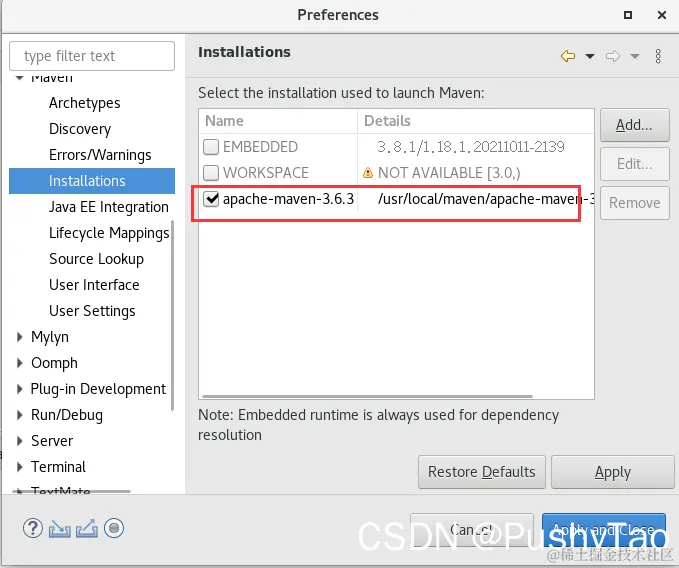This screenshot has width=679, height=568.
Task: Click the WORKSPACE row name text
Action: [265, 173]
